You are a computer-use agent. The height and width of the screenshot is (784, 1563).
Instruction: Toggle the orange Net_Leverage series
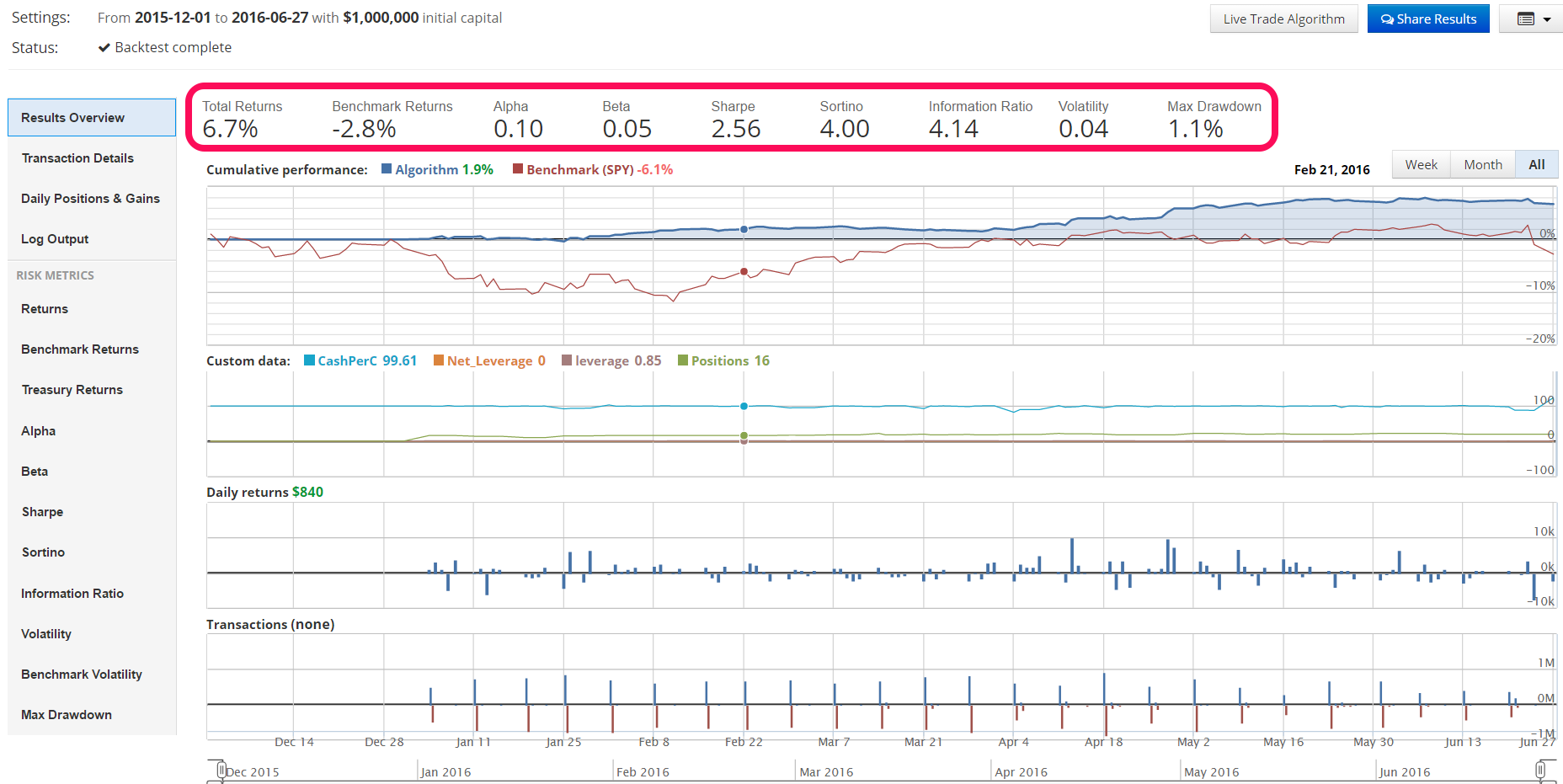click(x=438, y=360)
